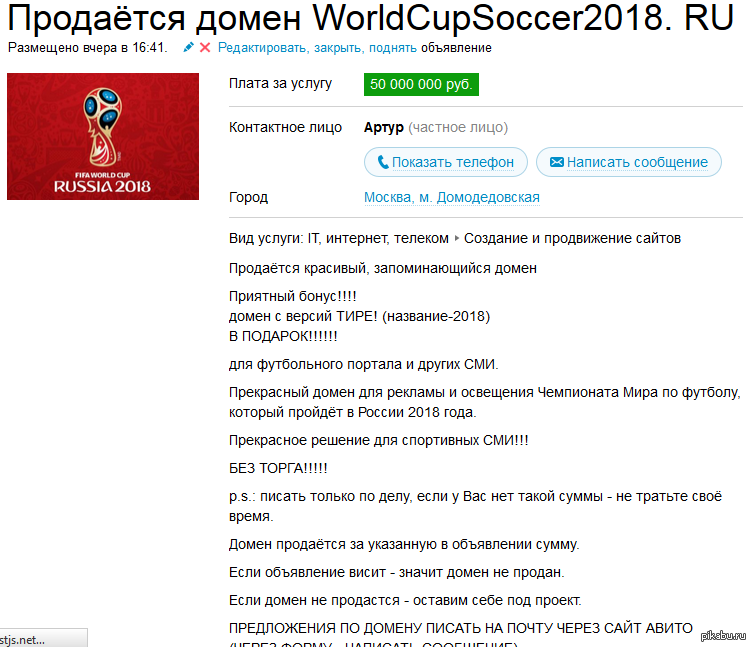Screen dimensions: 751x647
Task: Click the green 50 000 000 руб. price badge
Action: (x=421, y=84)
